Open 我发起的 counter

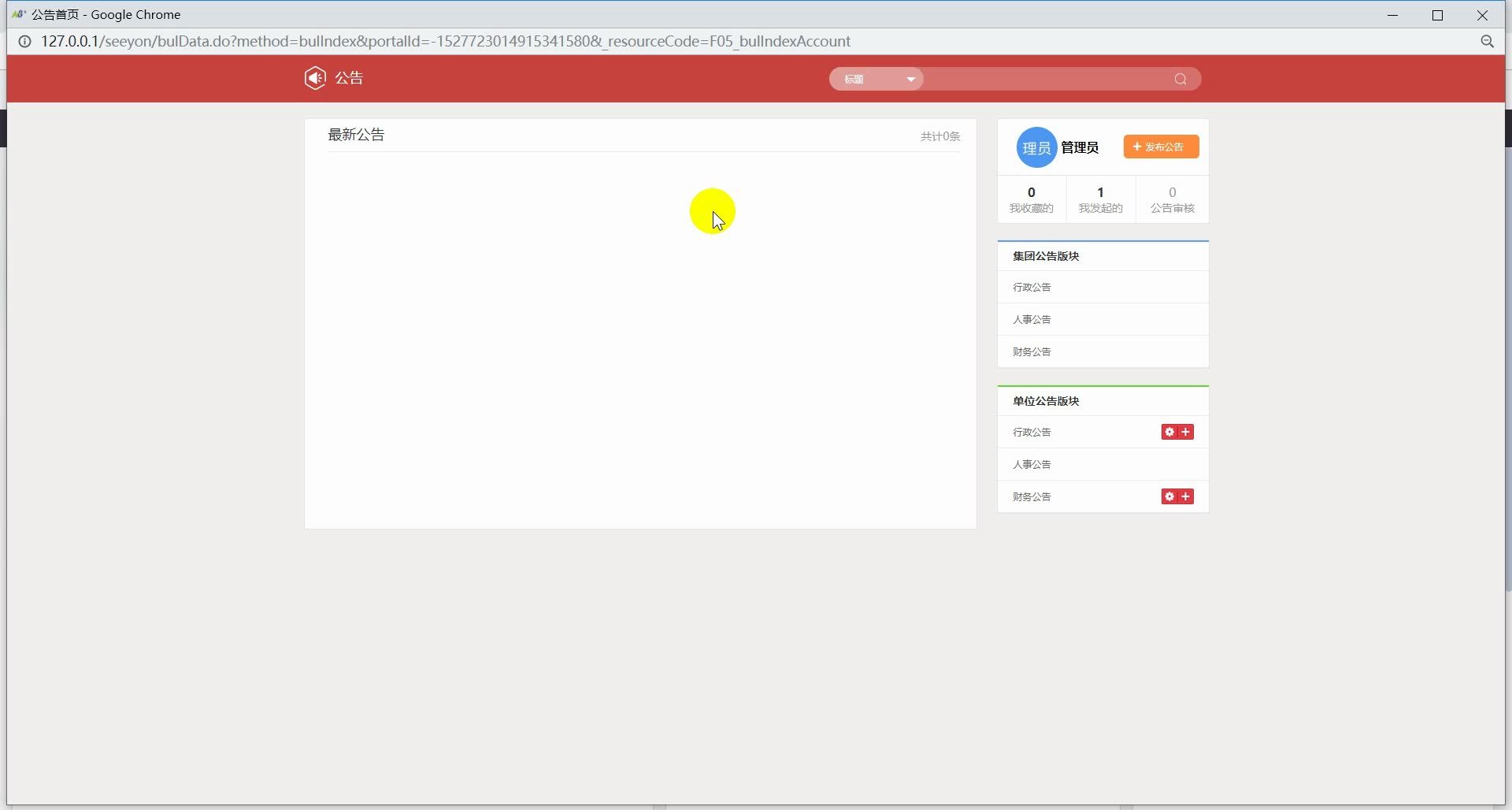(1101, 199)
